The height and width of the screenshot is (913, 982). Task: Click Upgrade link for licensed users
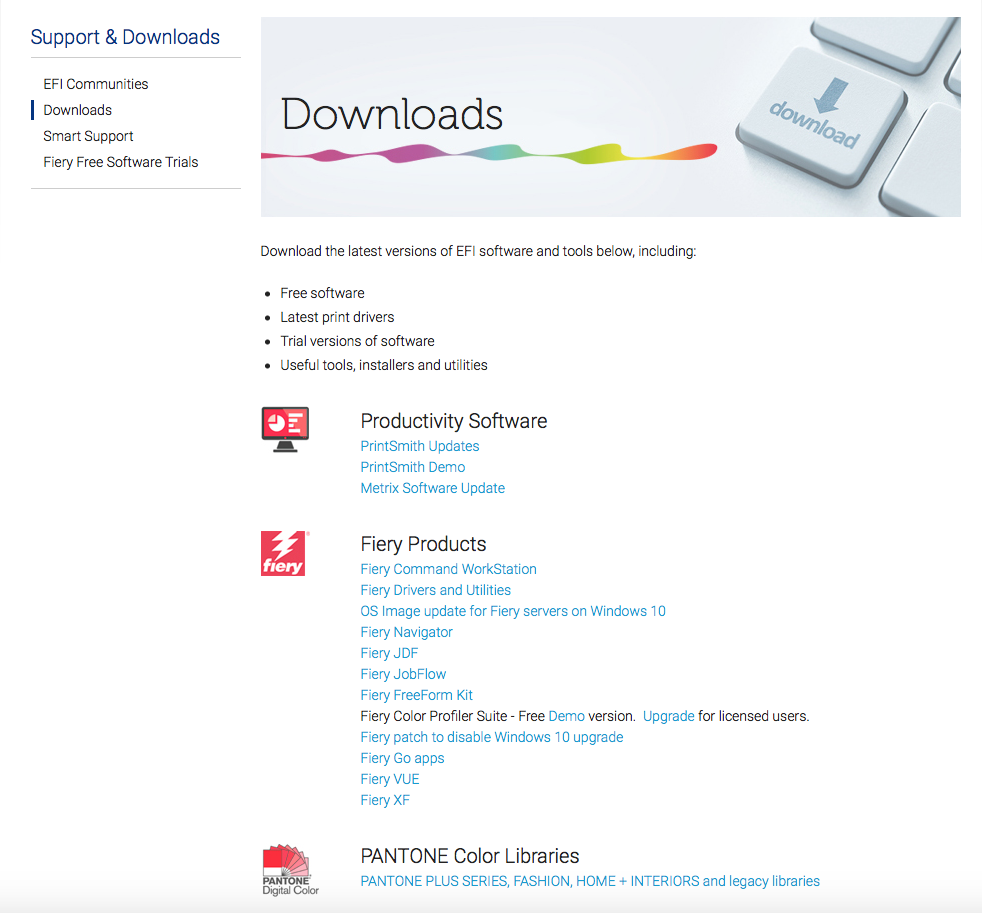tap(669, 716)
